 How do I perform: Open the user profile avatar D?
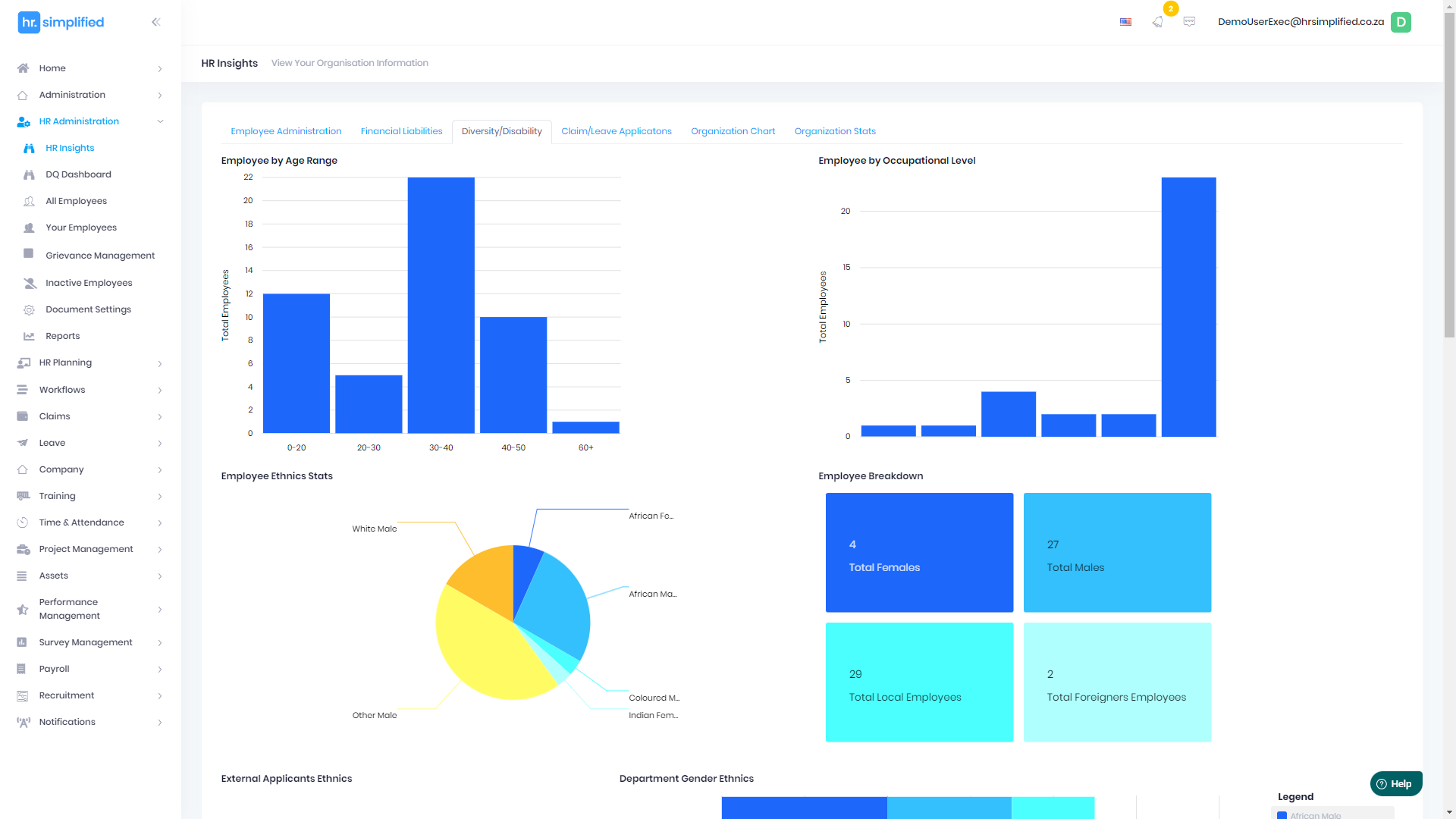click(1401, 22)
